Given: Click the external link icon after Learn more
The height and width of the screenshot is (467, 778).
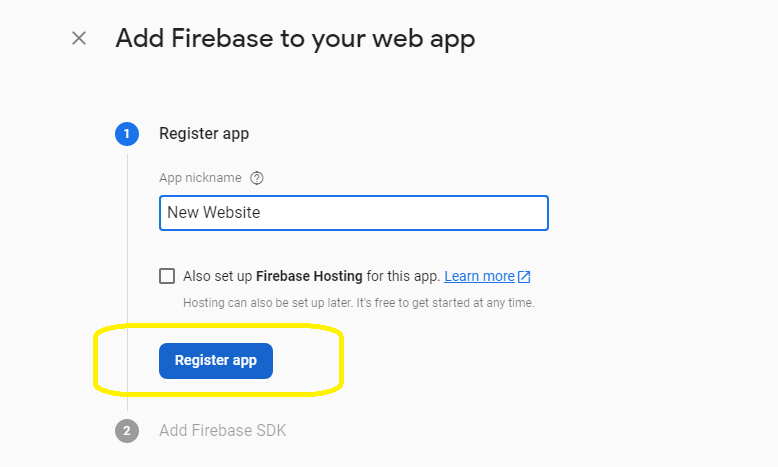Looking at the screenshot, I should pos(524,277).
